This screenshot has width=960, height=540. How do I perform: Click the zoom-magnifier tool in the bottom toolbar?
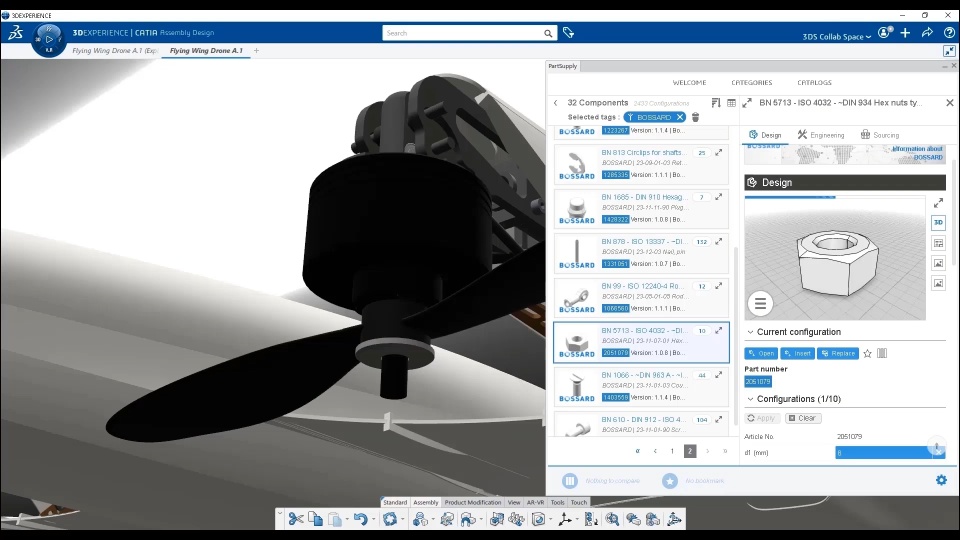612,519
